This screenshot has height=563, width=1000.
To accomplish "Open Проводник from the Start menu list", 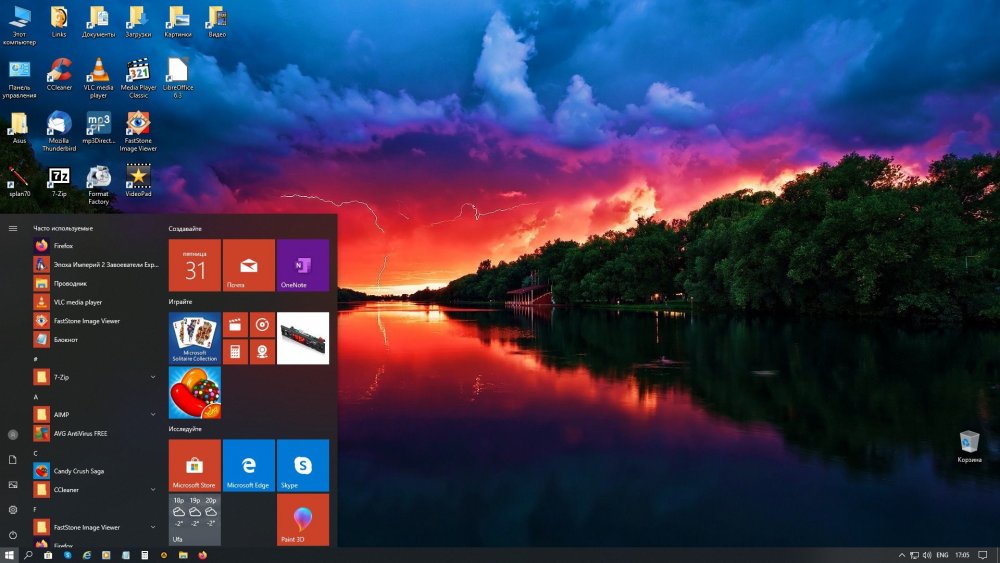I will point(96,283).
